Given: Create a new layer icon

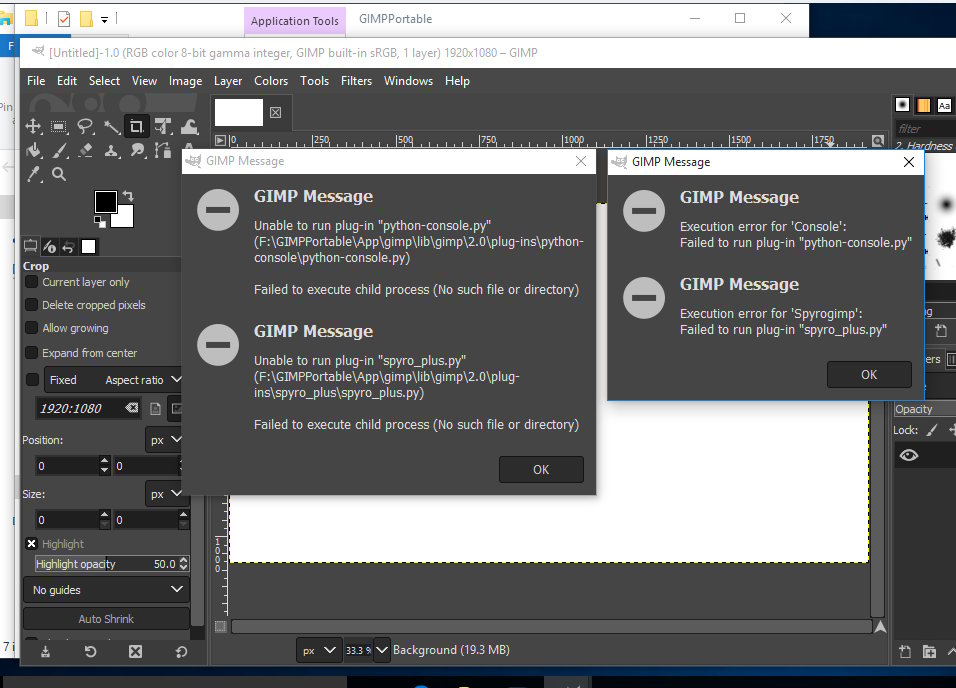Looking at the screenshot, I should (x=905, y=652).
